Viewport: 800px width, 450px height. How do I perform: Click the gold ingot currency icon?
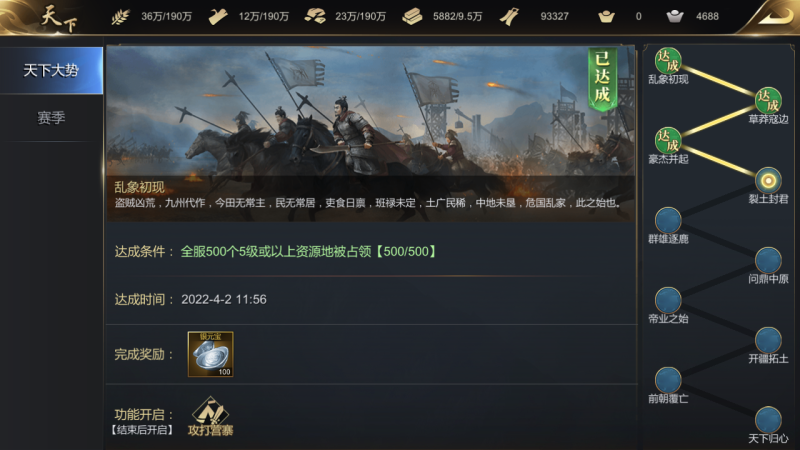click(606, 16)
